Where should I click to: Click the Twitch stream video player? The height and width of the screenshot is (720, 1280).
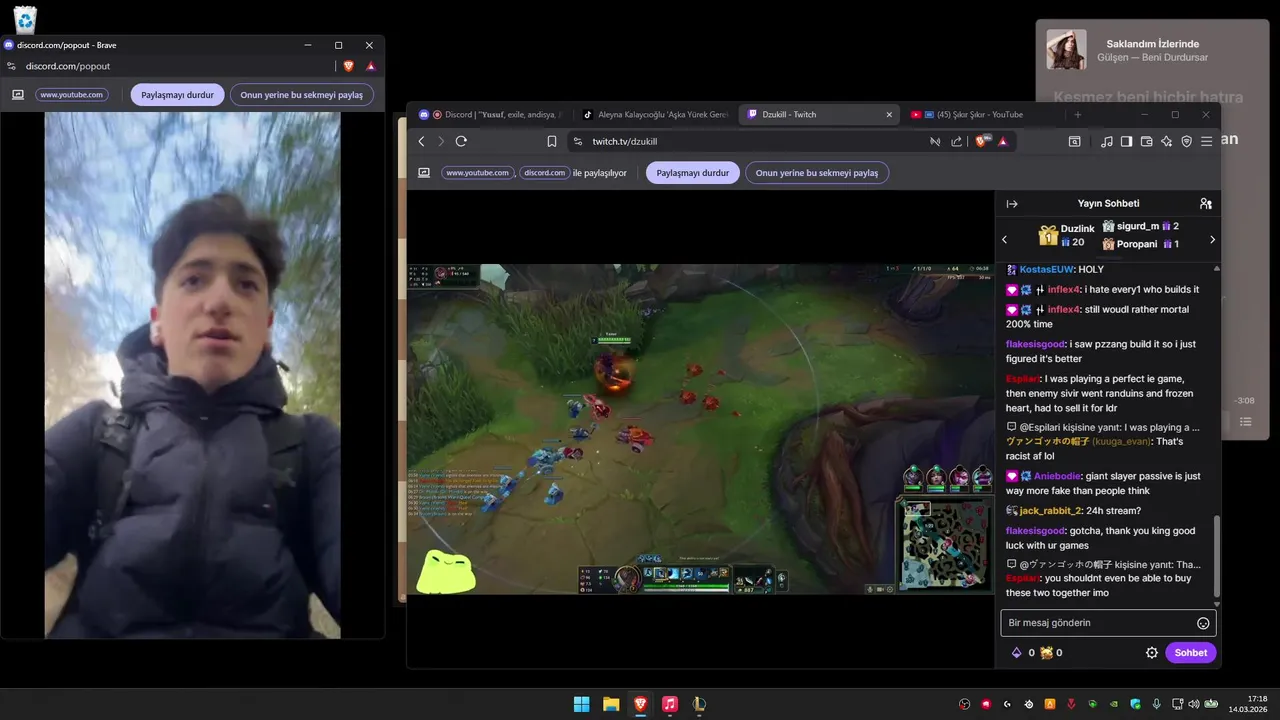click(700, 429)
